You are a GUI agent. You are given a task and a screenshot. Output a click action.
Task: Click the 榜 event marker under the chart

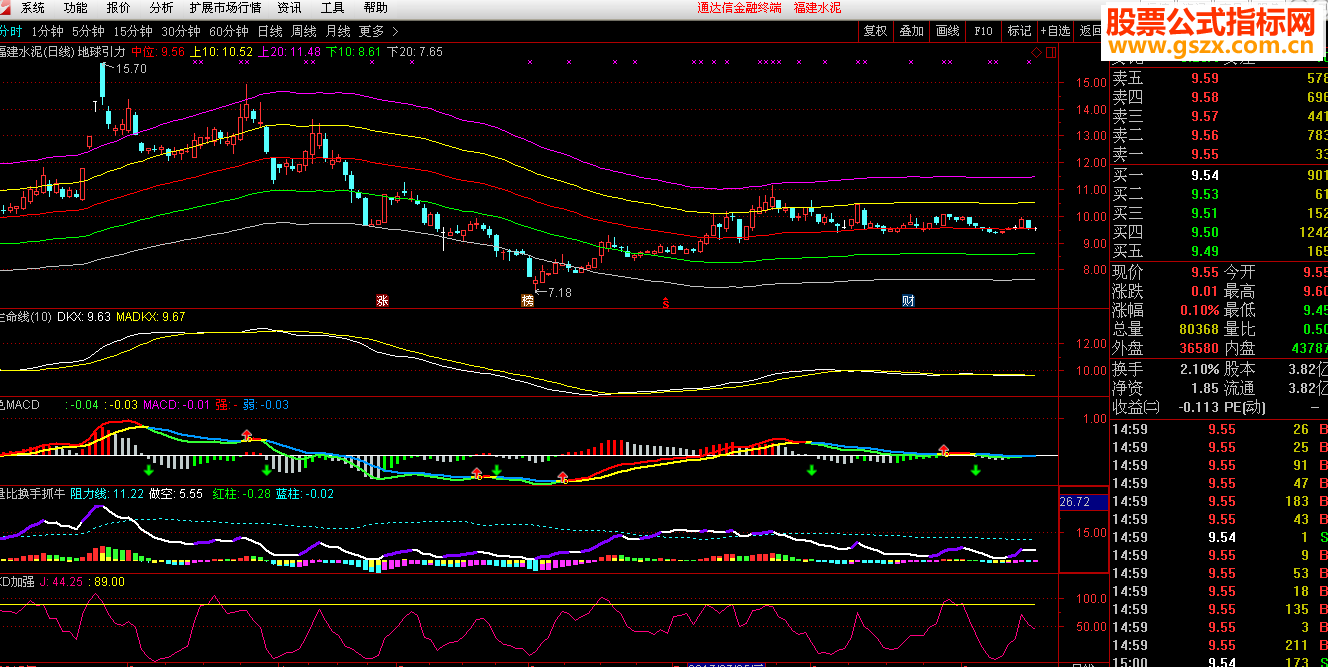[x=527, y=300]
